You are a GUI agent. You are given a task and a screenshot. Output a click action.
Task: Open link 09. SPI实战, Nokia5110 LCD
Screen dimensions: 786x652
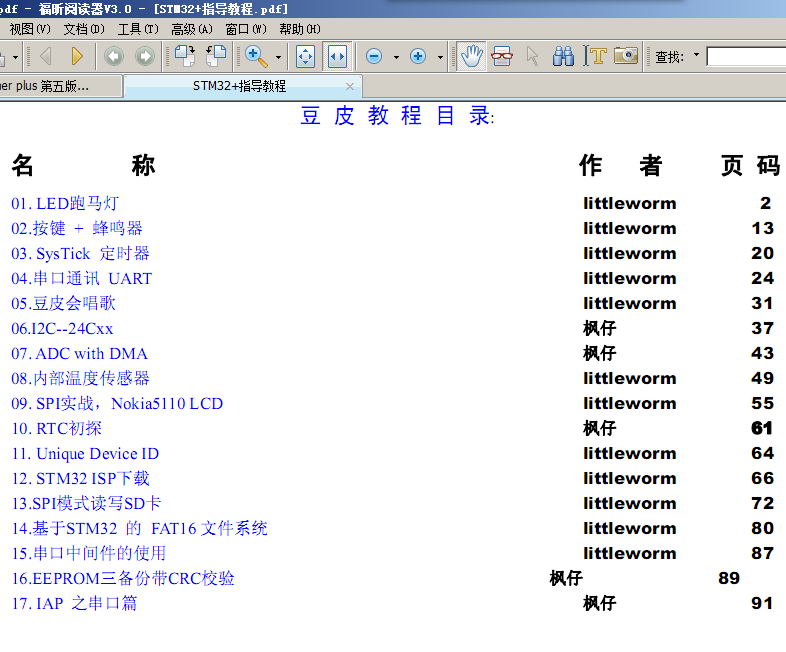[117, 403]
